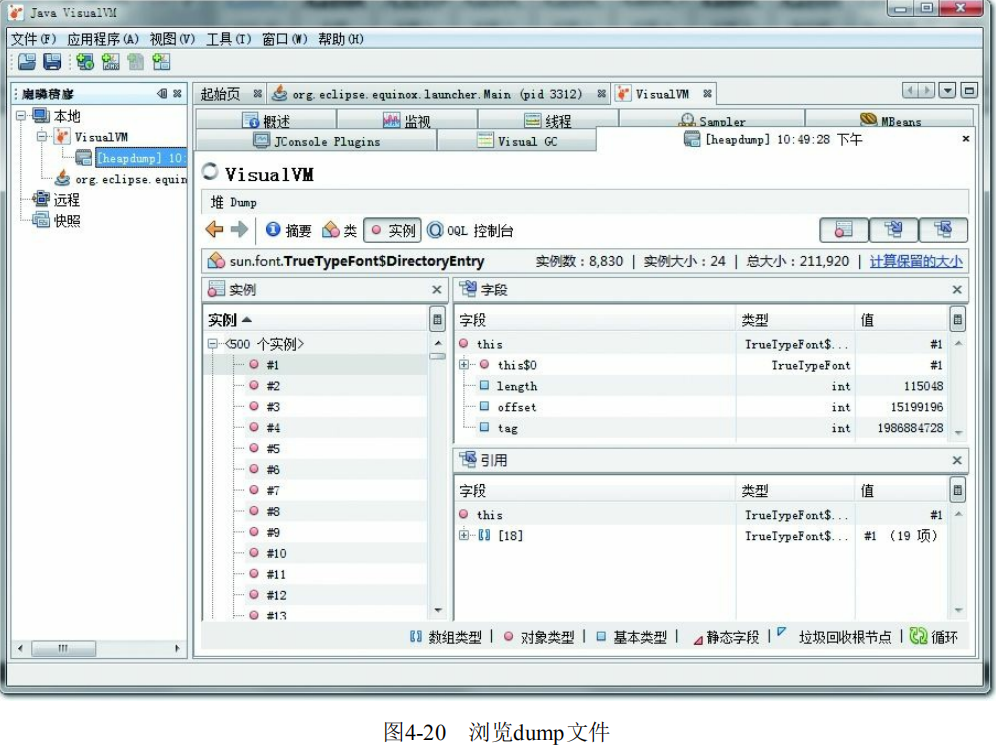Open the 概述 tab
The width and height of the screenshot is (996, 750).
click(x=266, y=120)
